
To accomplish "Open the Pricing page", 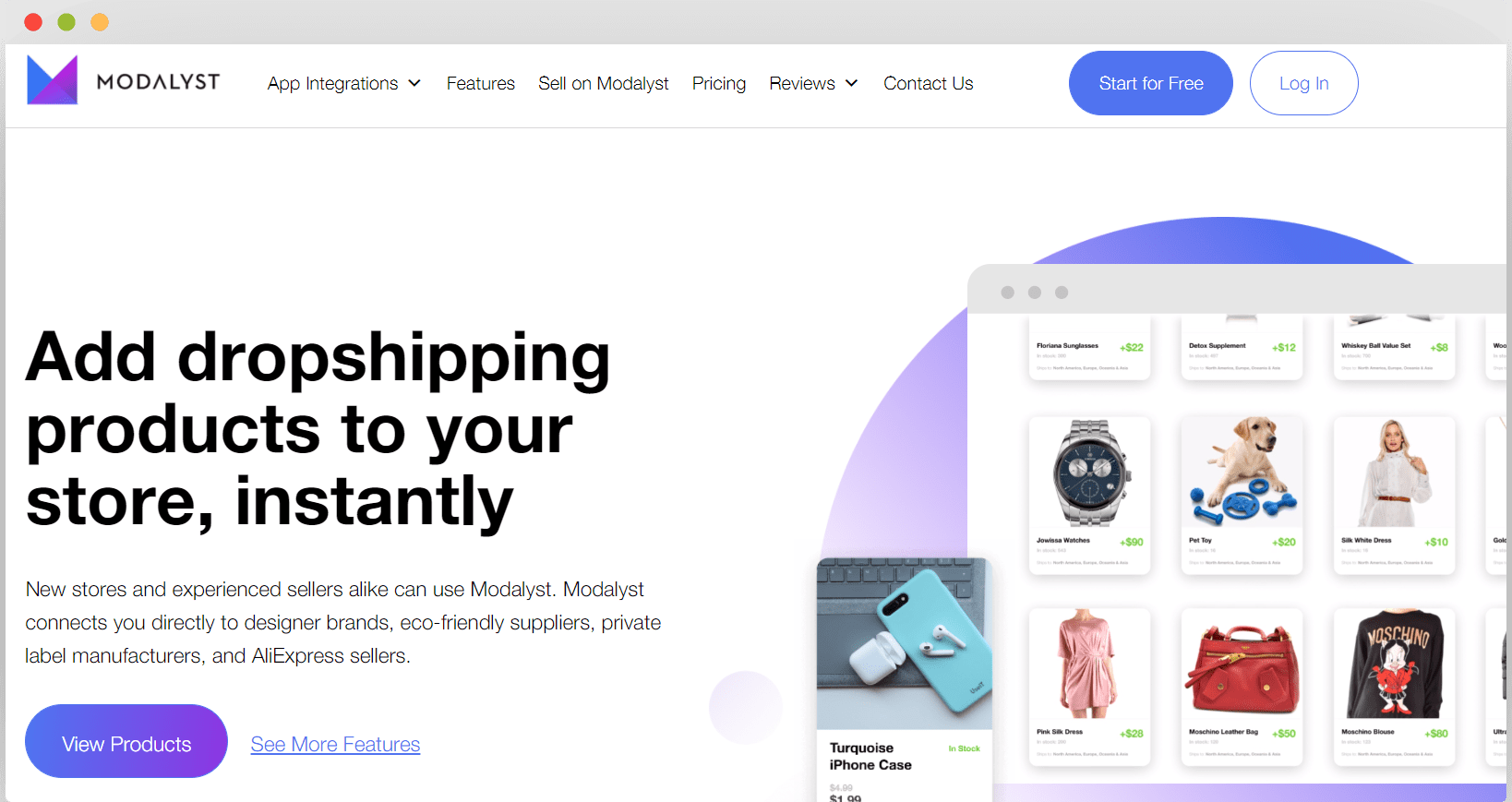I will coord(719,83).
